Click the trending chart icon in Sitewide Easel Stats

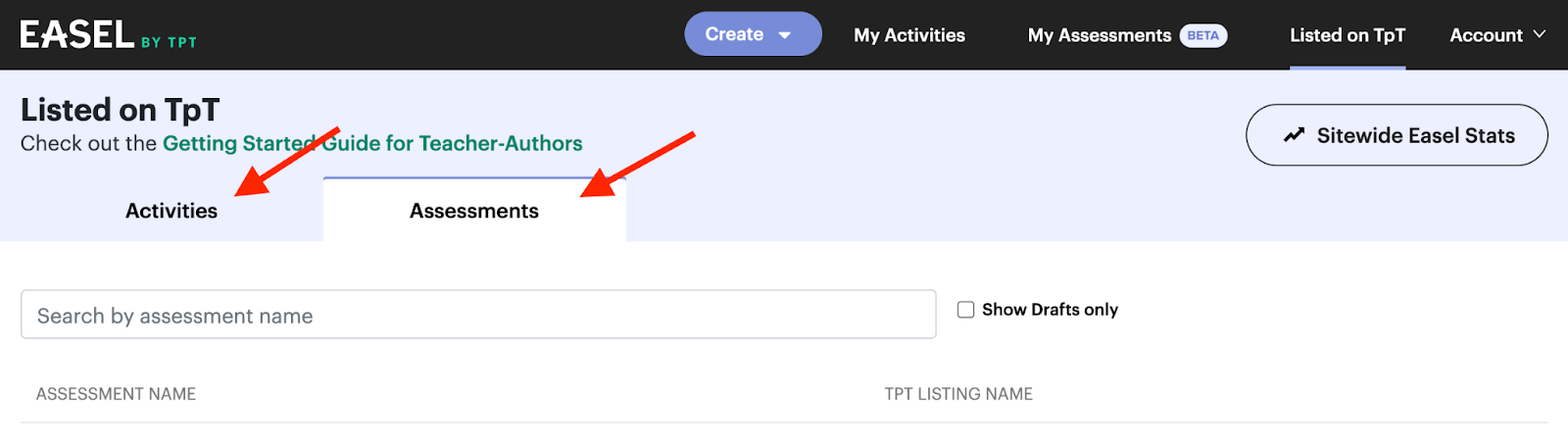coord(1294,135)
